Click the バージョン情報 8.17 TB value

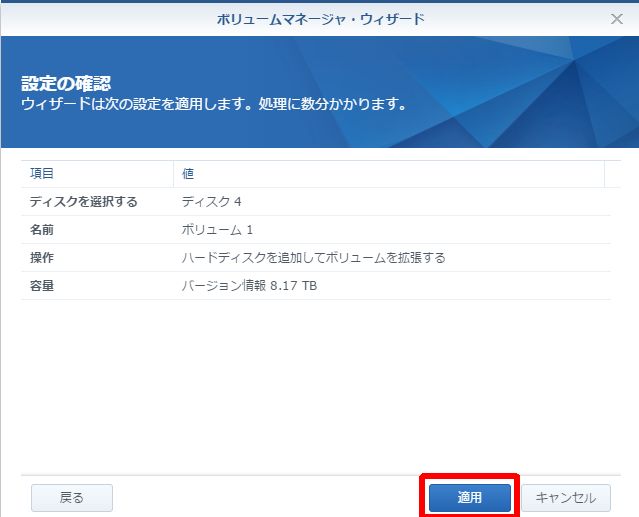tap(249, 286)
